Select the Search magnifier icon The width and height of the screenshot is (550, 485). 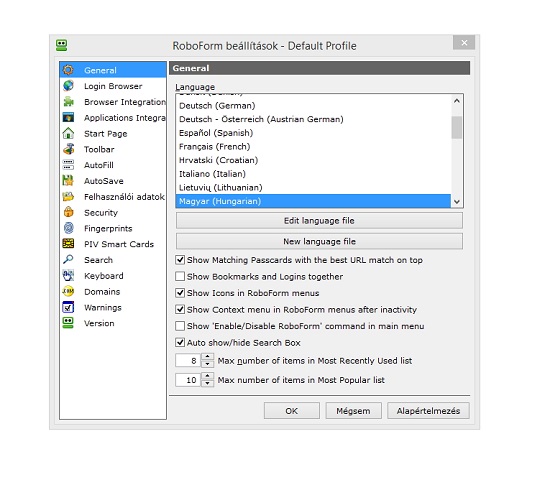[x=68, y=260]
